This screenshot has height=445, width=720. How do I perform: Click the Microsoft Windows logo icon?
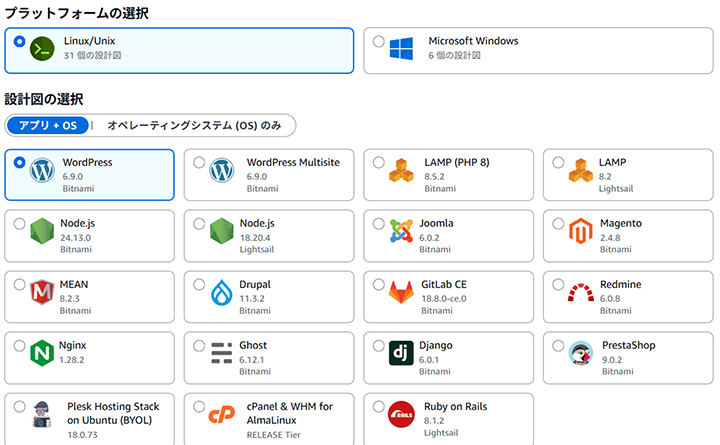402,49
